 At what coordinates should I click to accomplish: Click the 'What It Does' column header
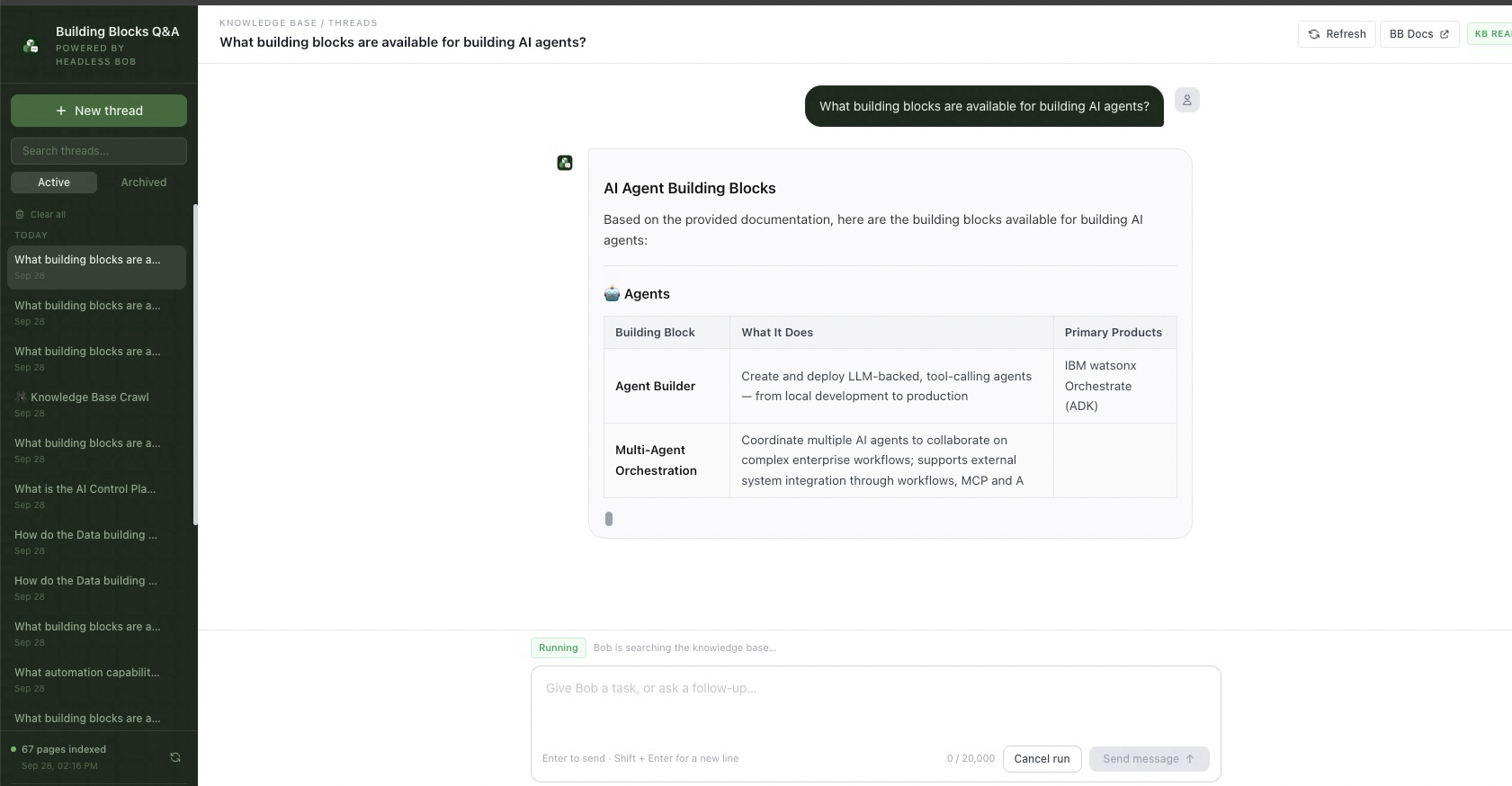tap(891, 333)
